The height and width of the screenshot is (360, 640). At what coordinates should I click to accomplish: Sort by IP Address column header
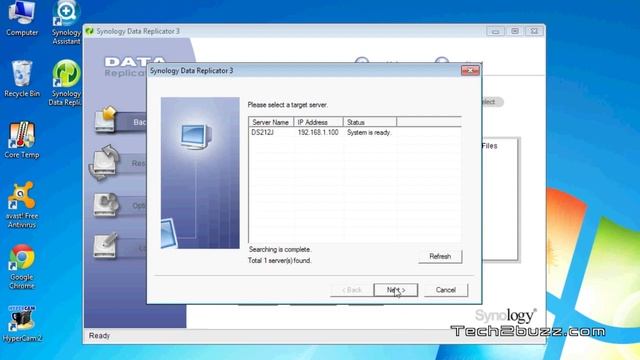click(x=318, y=122)
